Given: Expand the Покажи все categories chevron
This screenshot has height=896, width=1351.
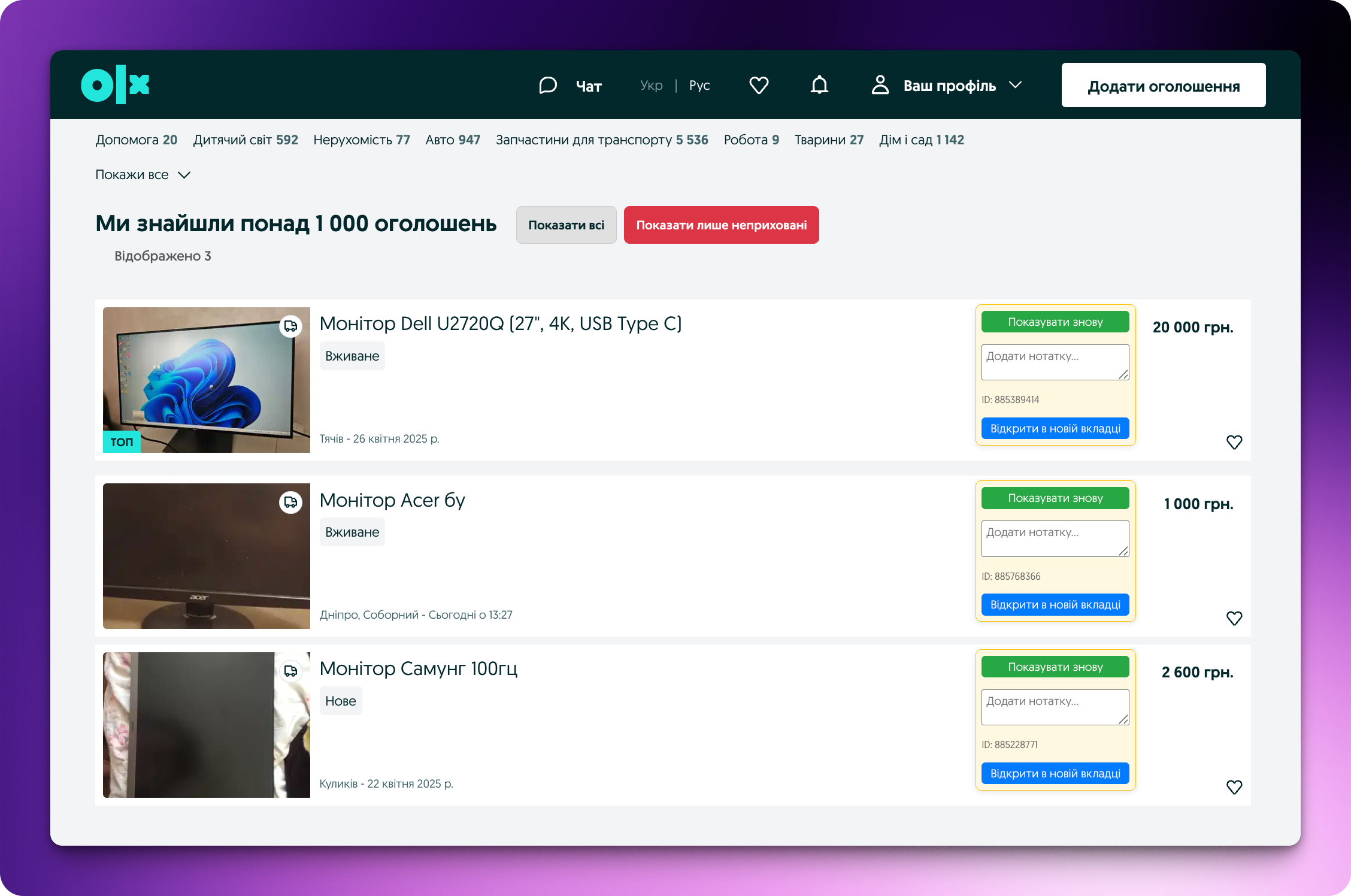Looking at the screenshot, I should pyautogui.click(x=184, y=175).
